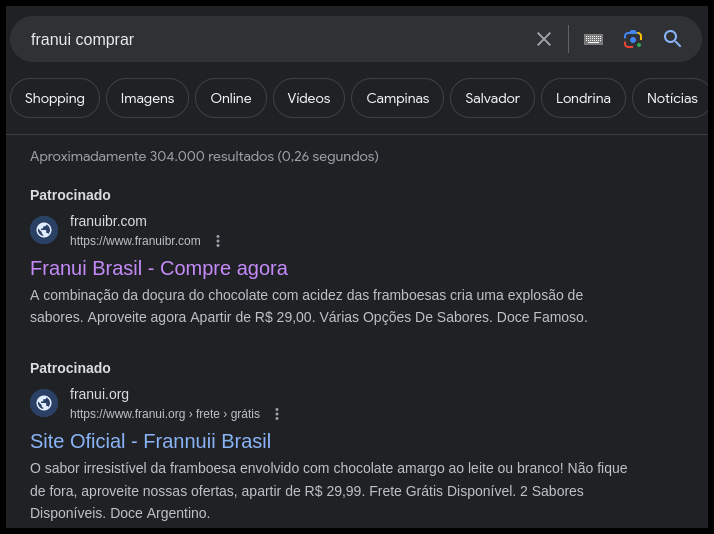This screenshot has width=714, height=534.
Task: Click the globe favicon next to franuibr.com
Action: click(x=44, y=230)
